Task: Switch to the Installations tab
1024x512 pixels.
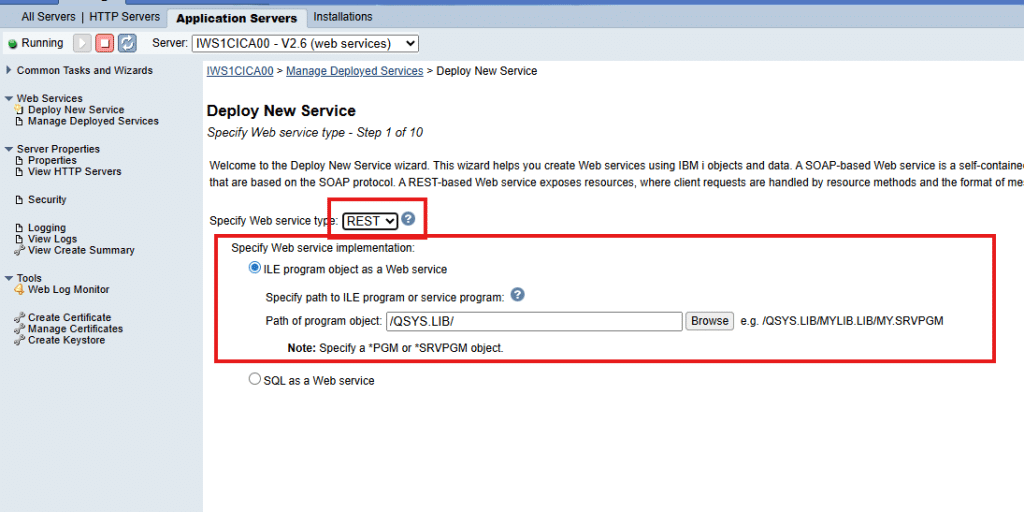Action: 342,17
